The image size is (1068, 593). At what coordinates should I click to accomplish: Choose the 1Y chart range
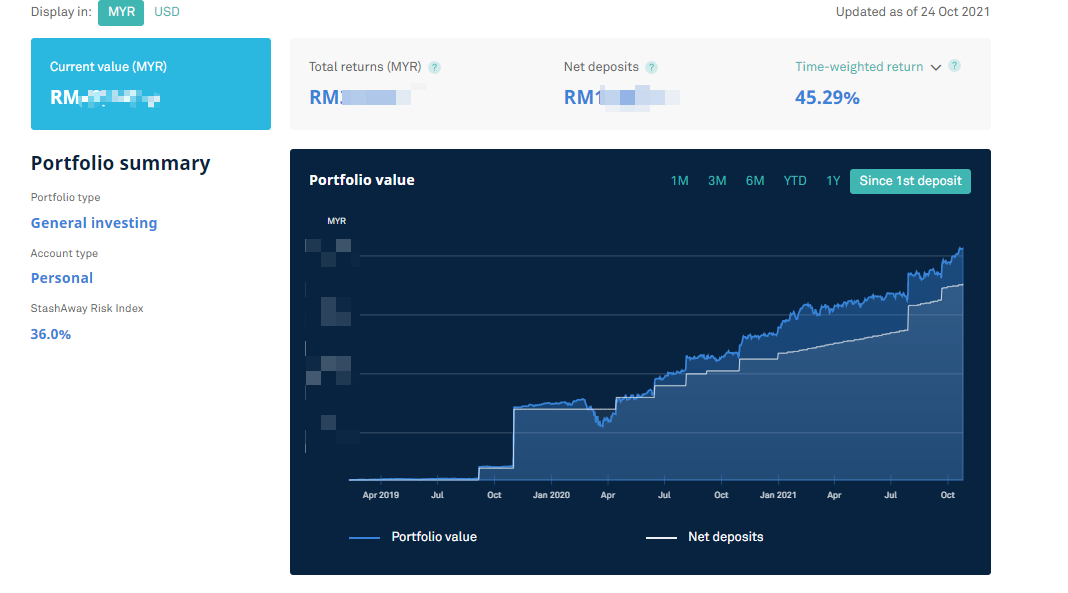(833, 181)
